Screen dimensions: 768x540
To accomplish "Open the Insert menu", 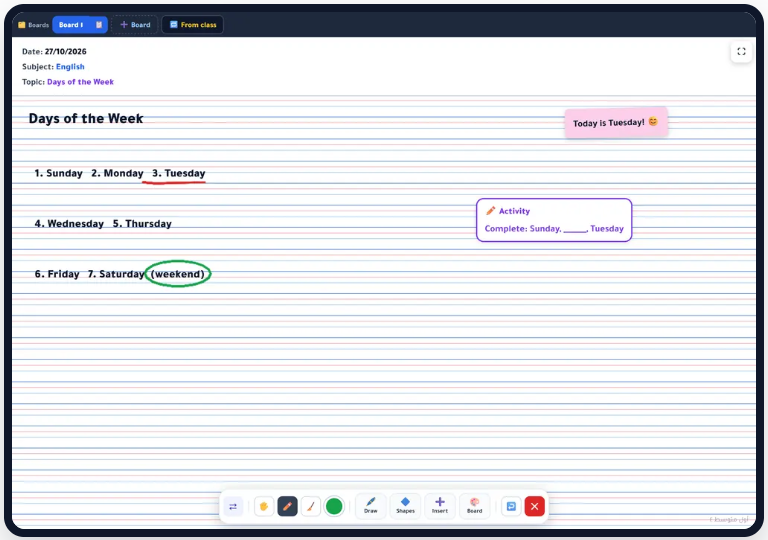I will point(440,506).
